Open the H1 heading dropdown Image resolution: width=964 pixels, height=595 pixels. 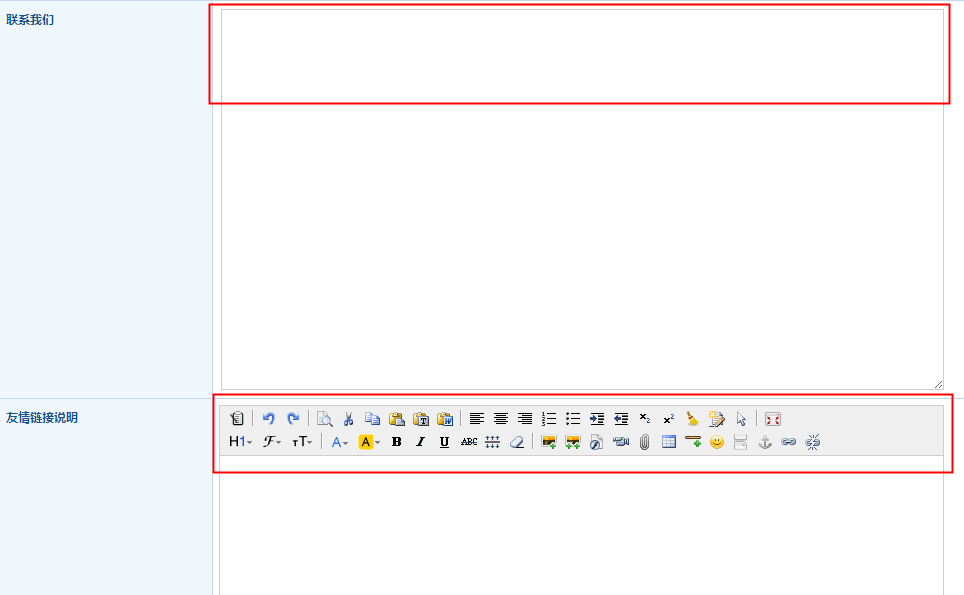point(240,442)
